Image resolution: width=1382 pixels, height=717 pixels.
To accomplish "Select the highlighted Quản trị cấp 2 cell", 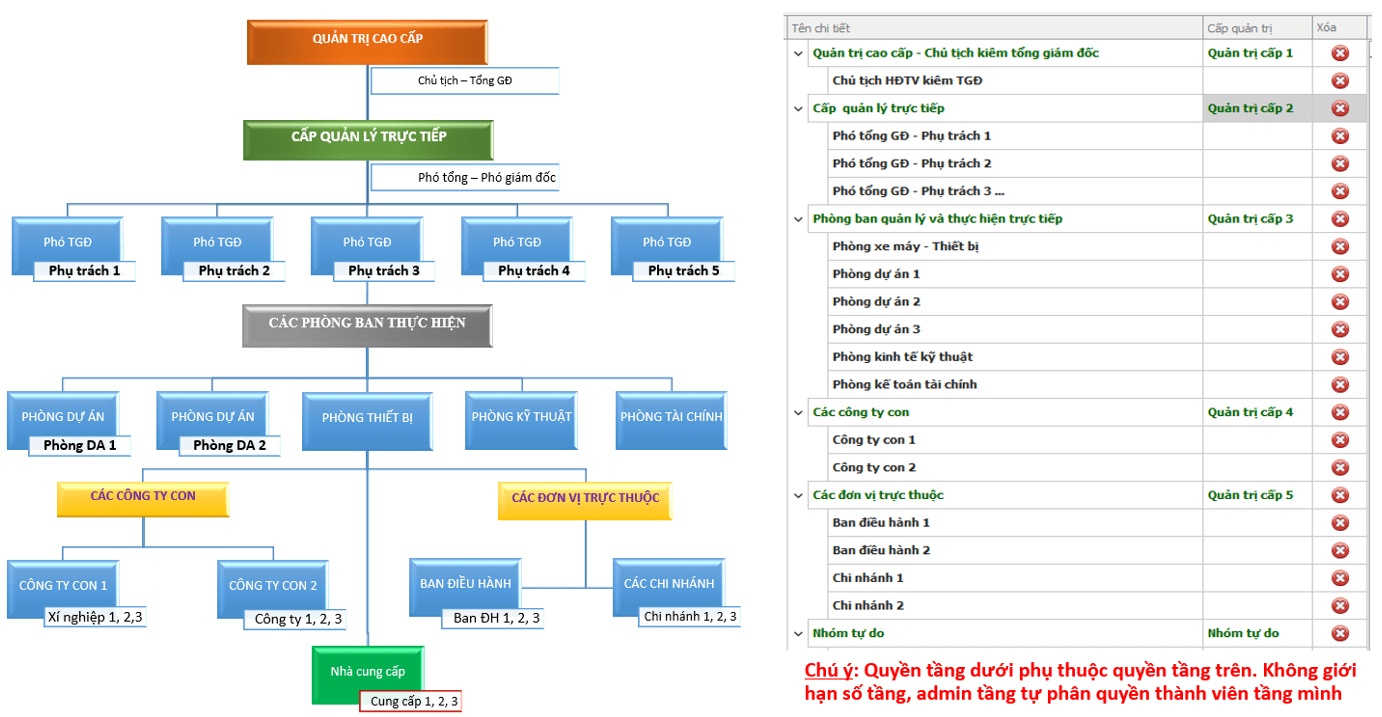I will tap(1257, 108).
